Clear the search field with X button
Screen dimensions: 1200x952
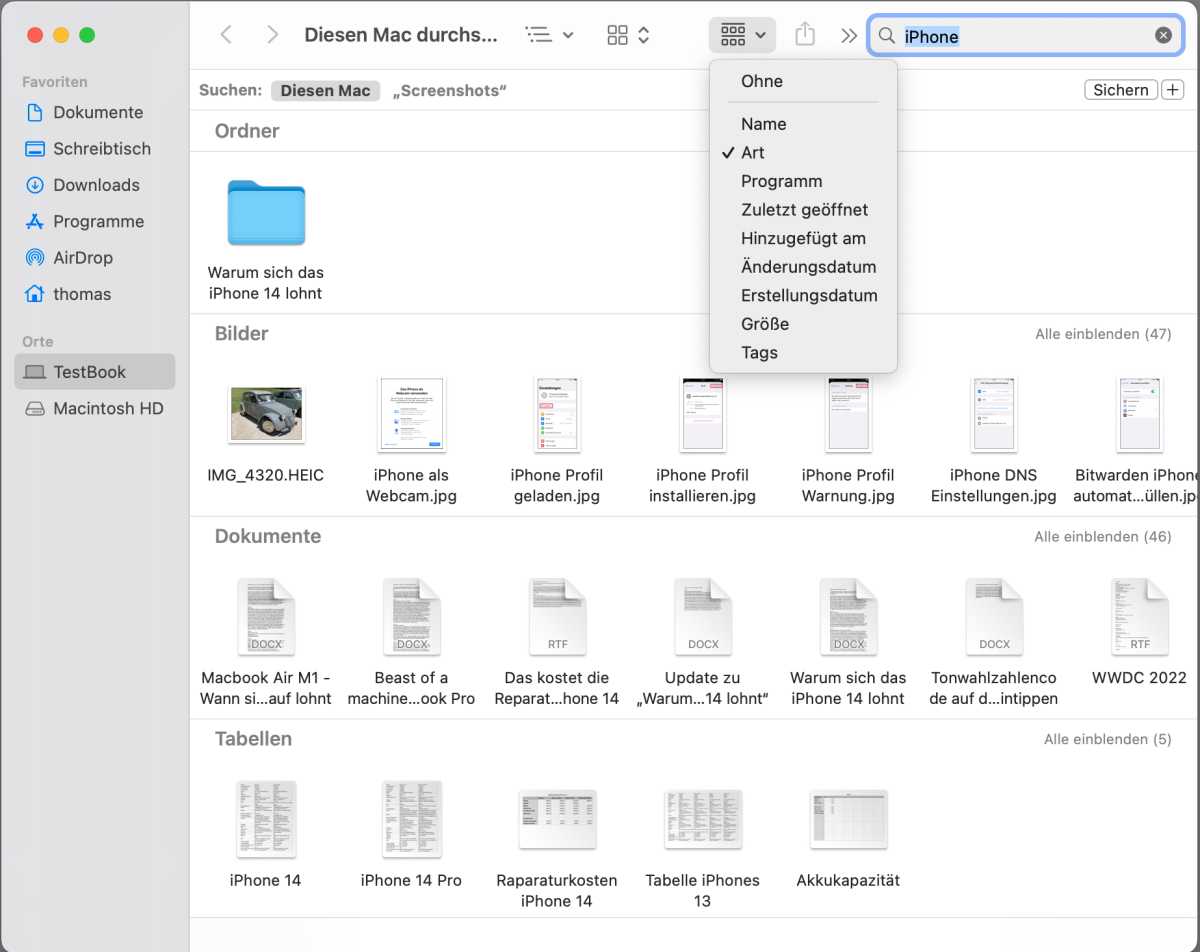1163,35
